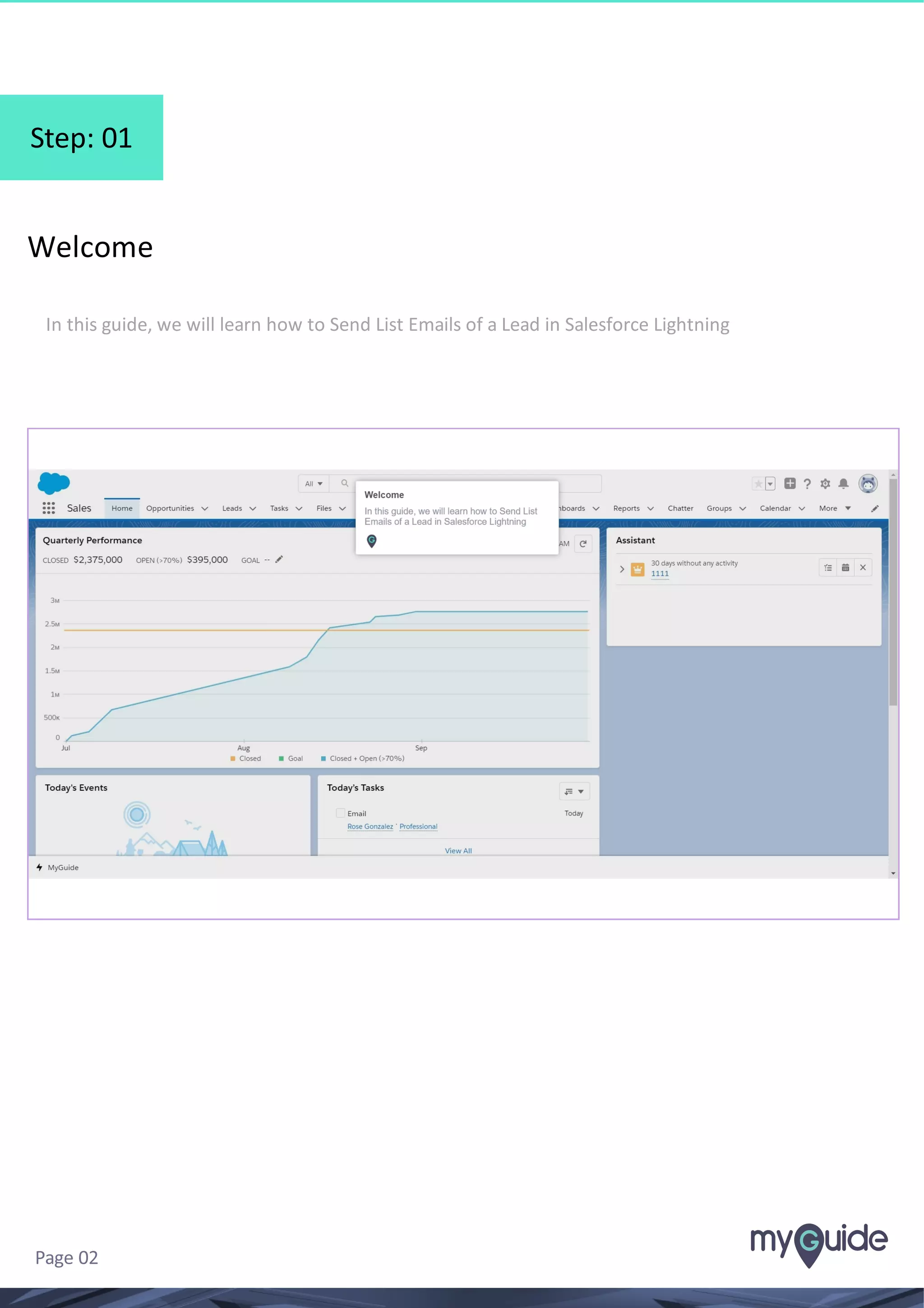This screenshot has width=924, height=1308.
Task: Dismiss the Assistant item with X
Action: point(863,567)
